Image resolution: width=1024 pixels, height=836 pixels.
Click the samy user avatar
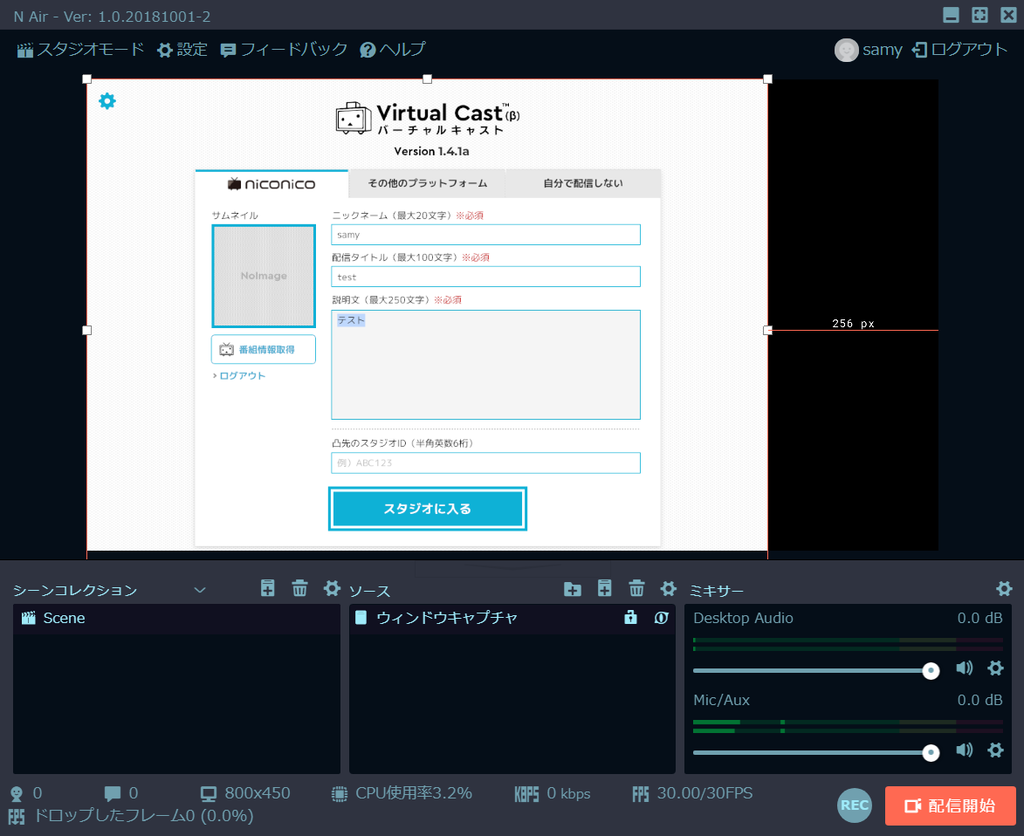[846, 50]
